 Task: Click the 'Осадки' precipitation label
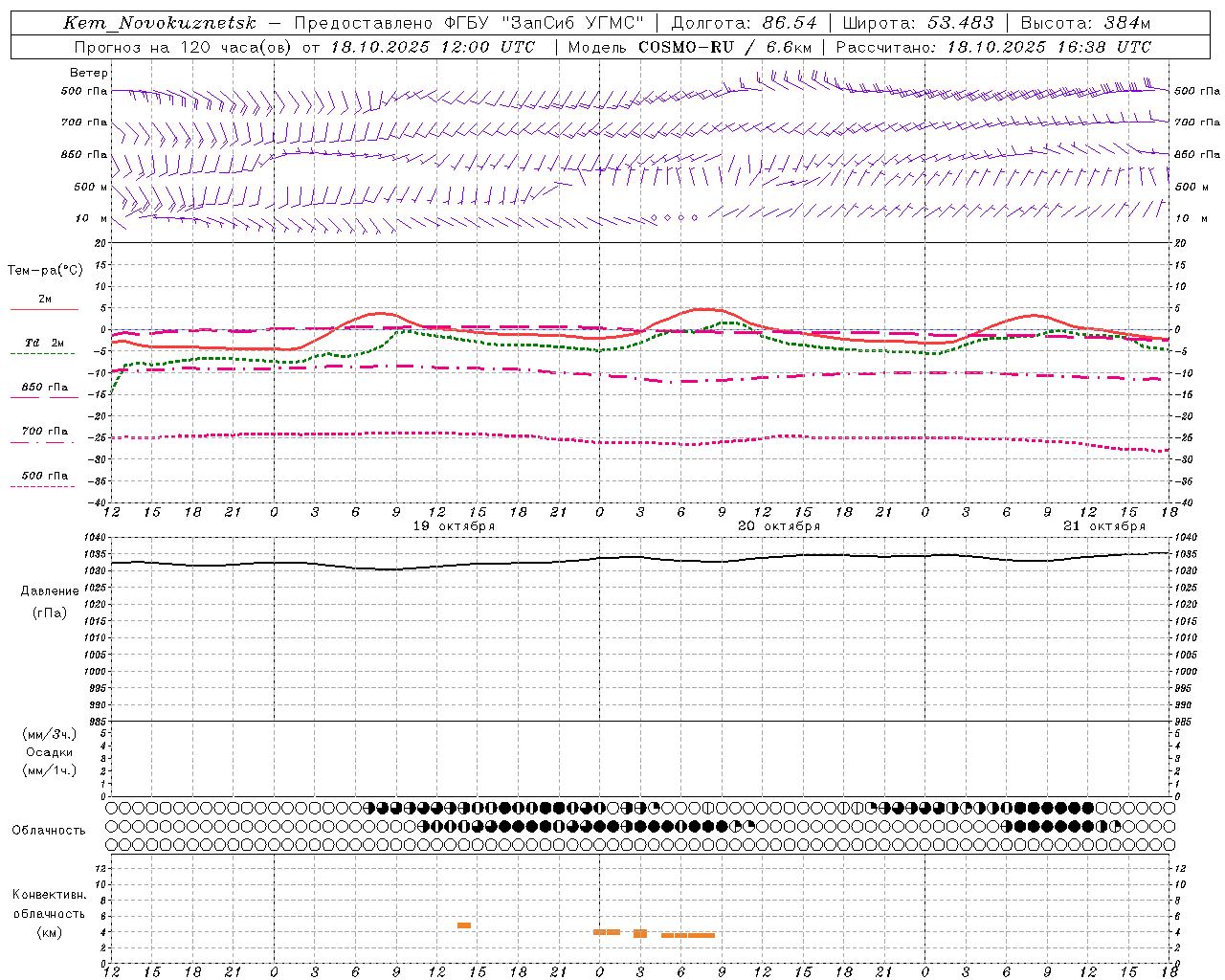pyautogui.click(x=50, y=752)
